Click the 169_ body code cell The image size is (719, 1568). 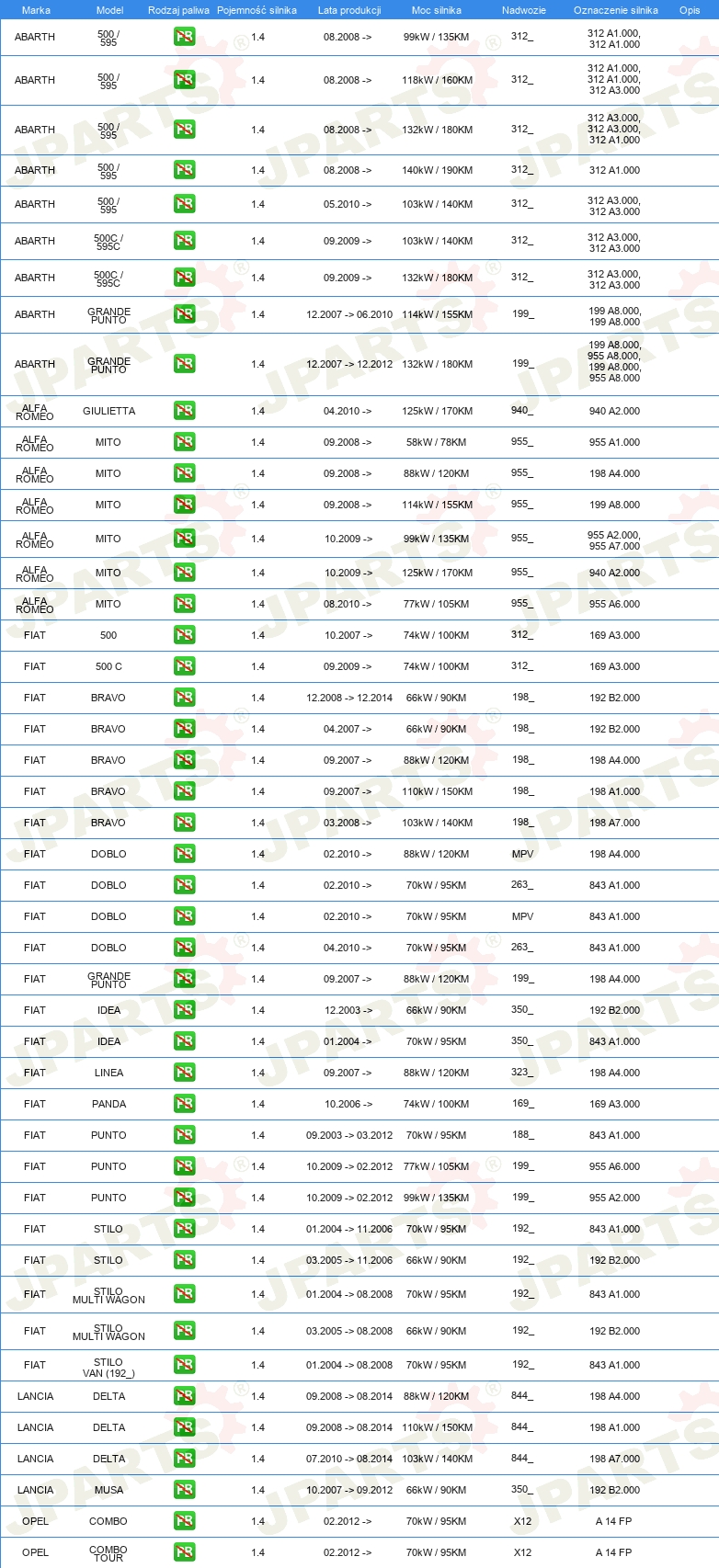pos(522,1103)
